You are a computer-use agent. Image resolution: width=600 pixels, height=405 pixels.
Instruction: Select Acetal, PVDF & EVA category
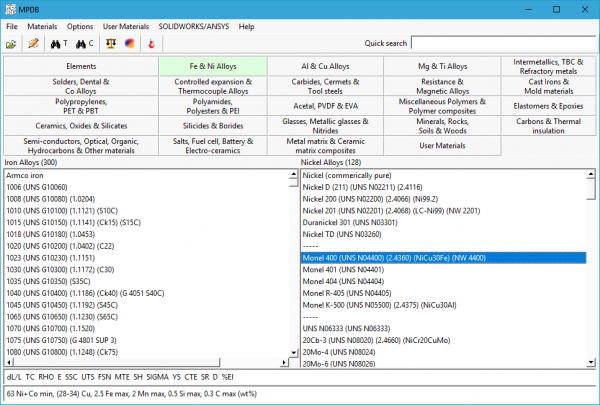coord(325,106)
